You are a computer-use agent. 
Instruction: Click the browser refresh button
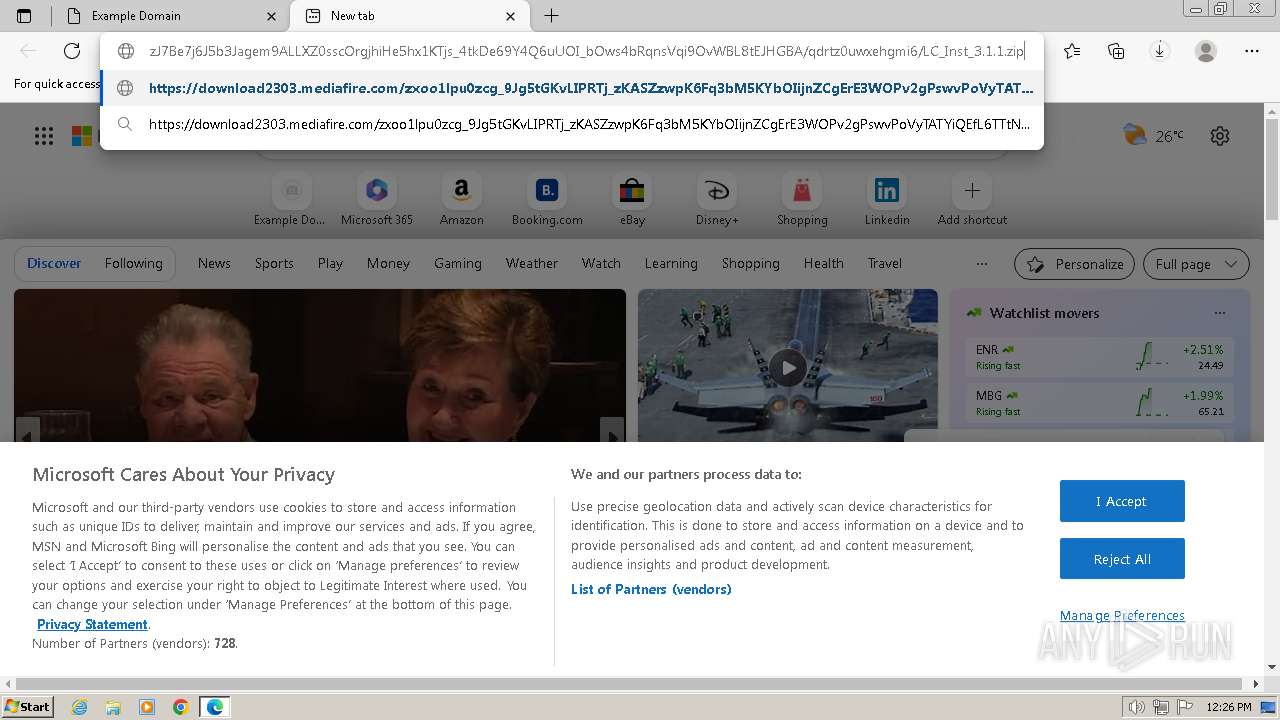[x=72, y=51]
